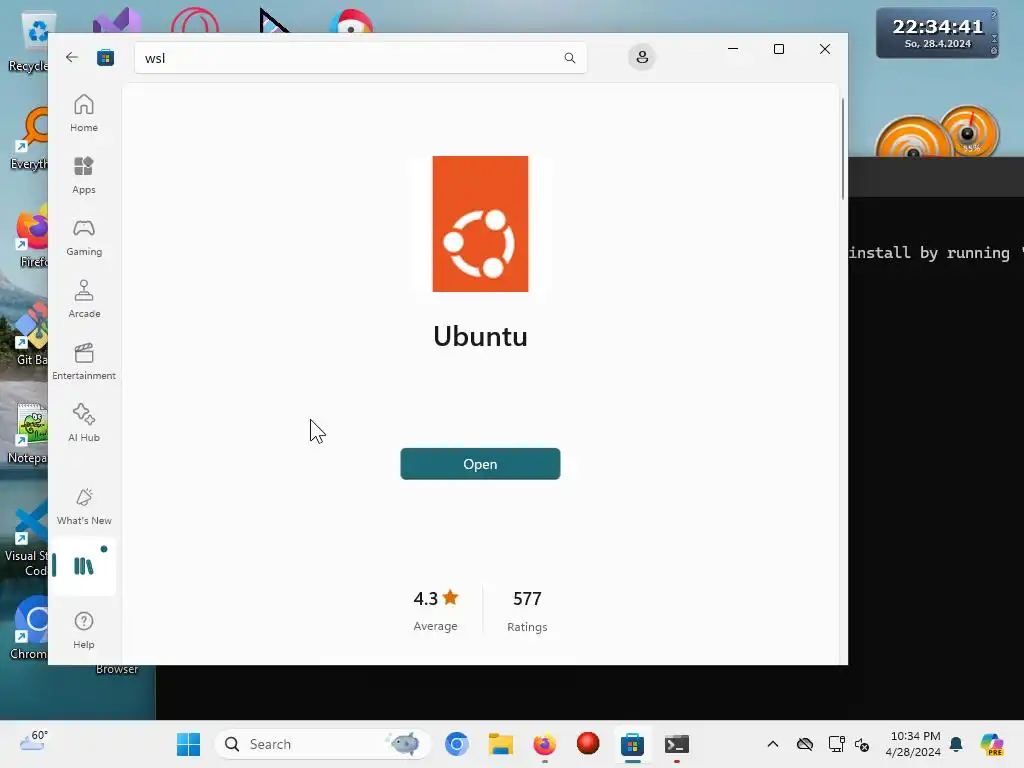
Task: Open the Home section in sidebar
Action: coord(84,113)
